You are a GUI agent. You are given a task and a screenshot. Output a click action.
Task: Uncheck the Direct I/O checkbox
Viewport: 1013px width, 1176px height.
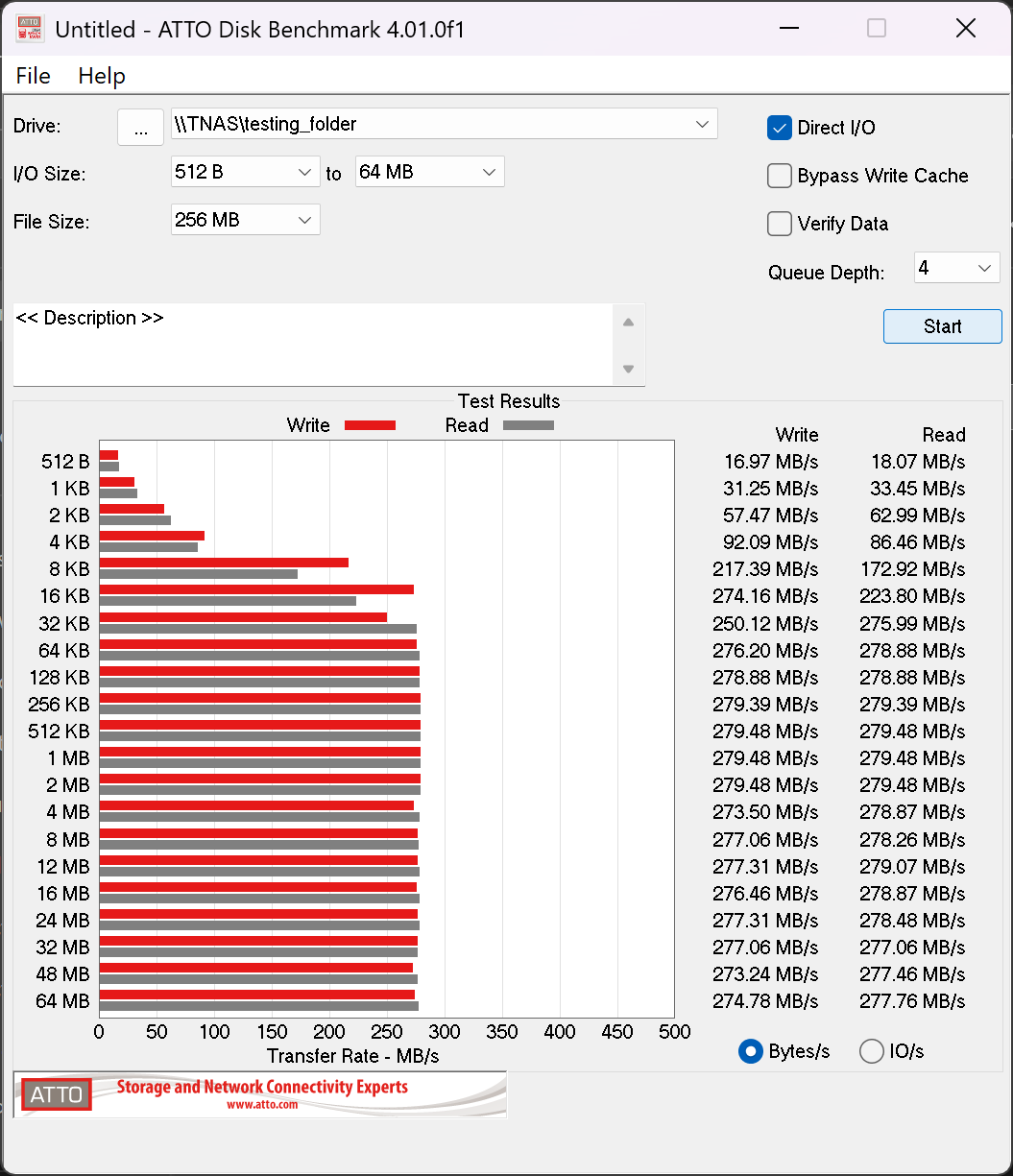[779, 128]
